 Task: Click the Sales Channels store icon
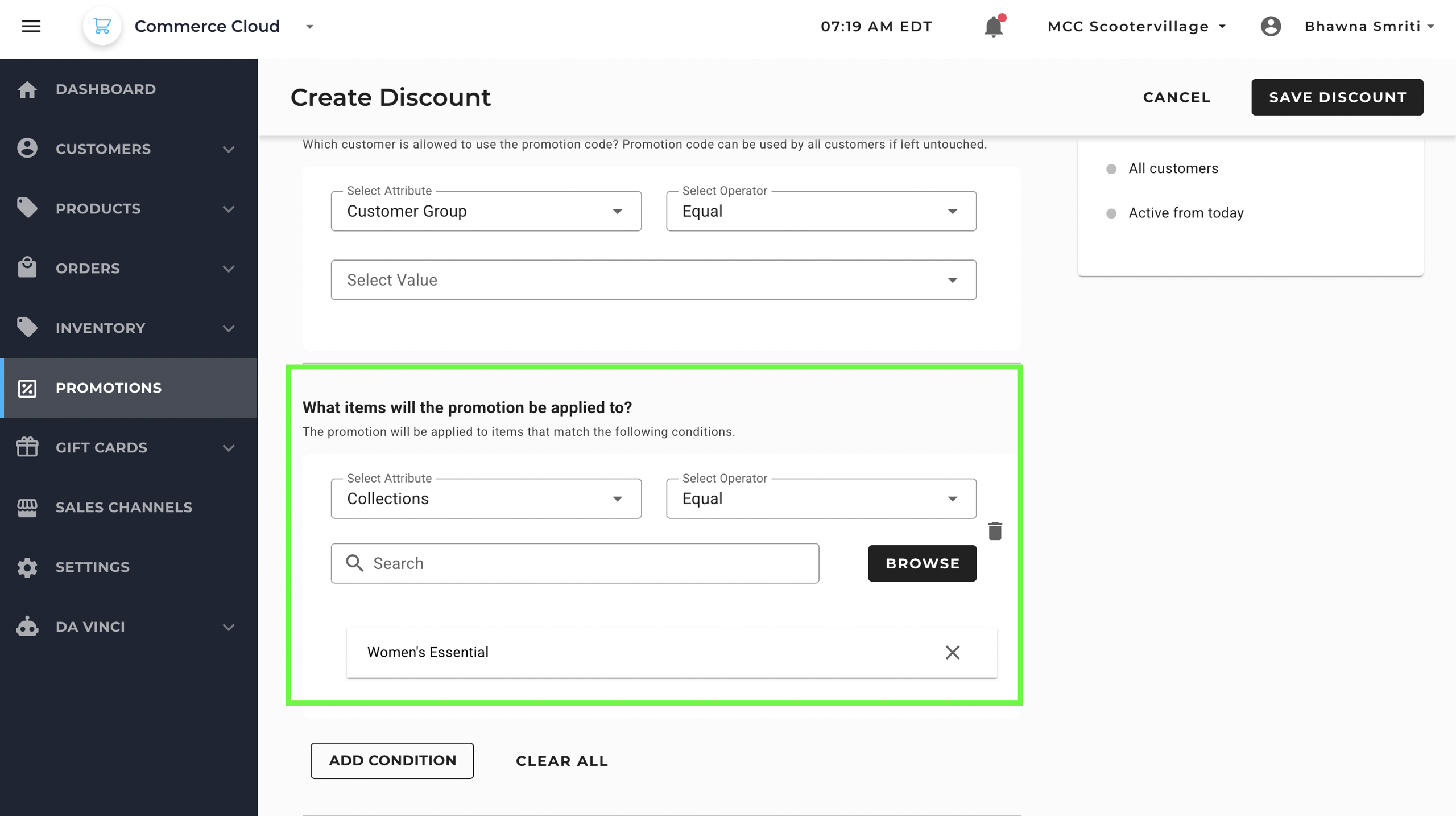(27, 507)
